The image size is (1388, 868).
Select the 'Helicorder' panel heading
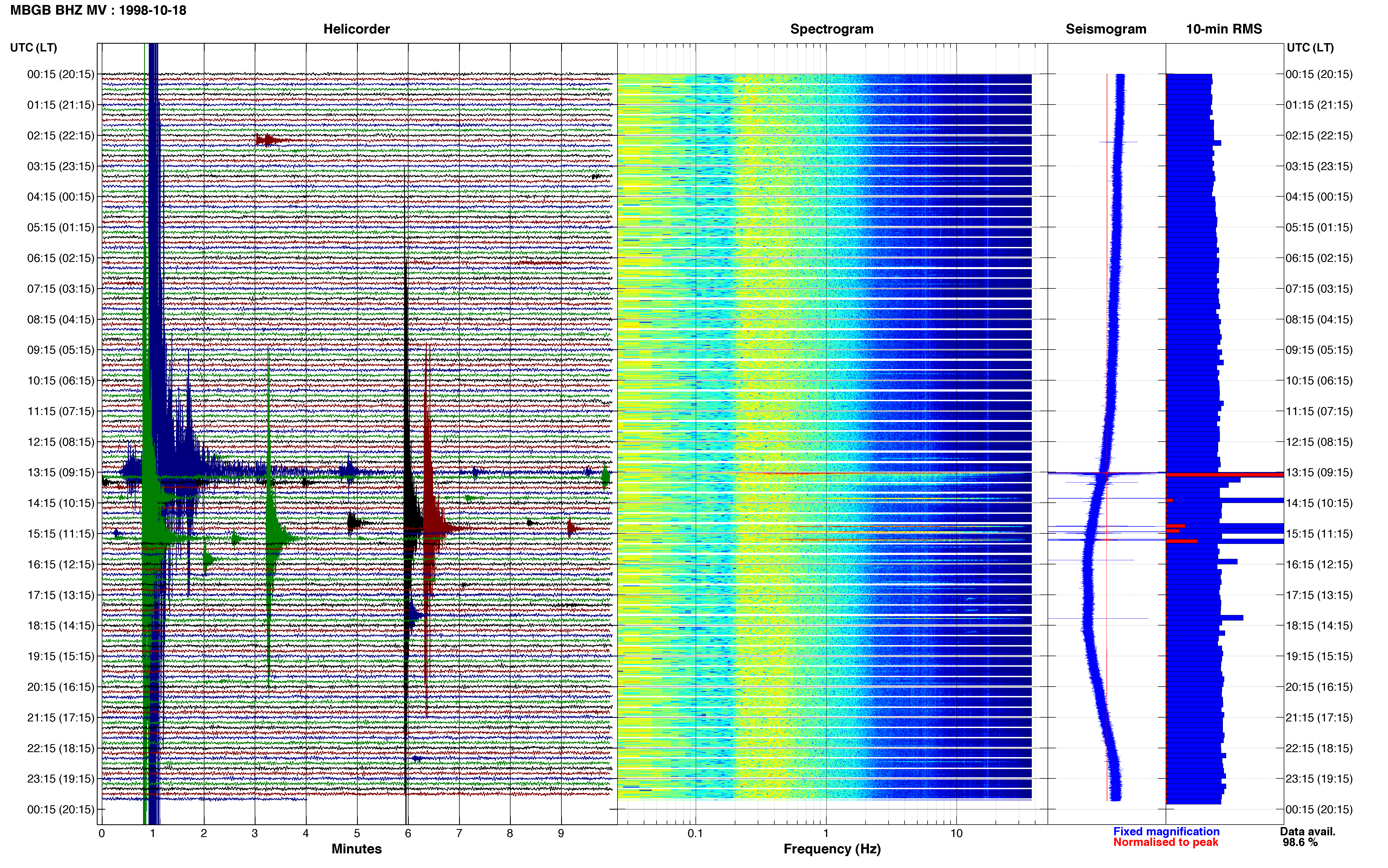tap(356, 29)
